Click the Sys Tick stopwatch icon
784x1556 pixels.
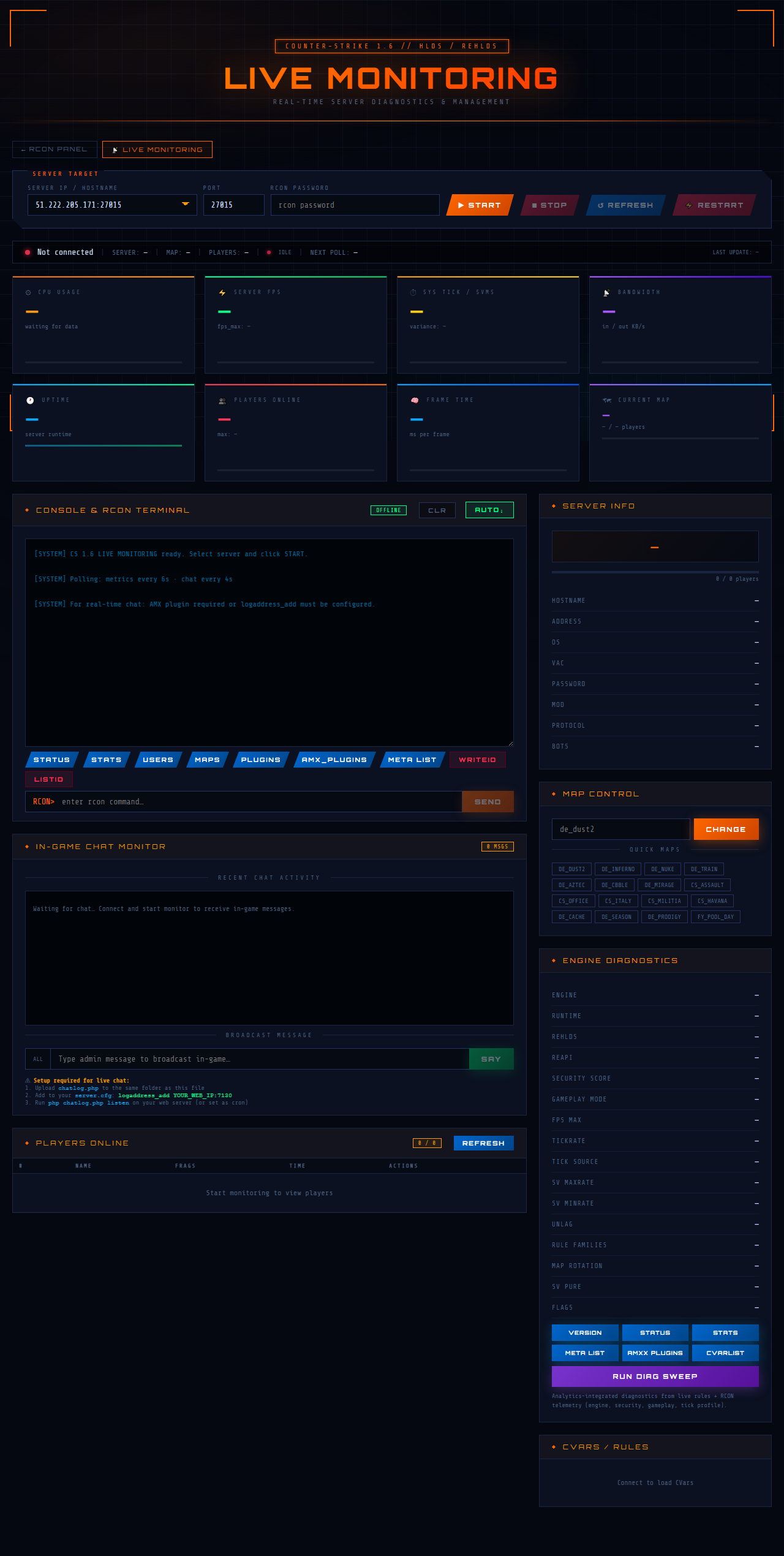[413, 292]
